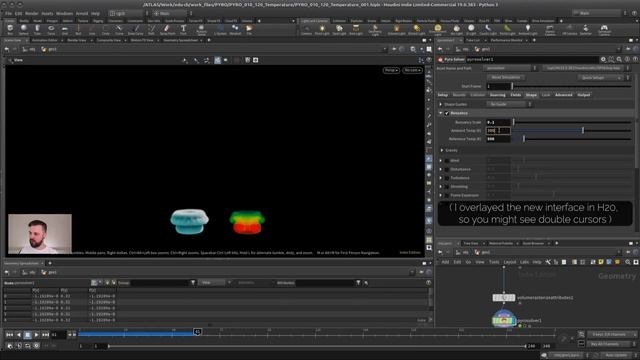Enable the Turbulence checkbox
Image resolution: width=640 pixels, height=360 pixels.
point(447,178)
